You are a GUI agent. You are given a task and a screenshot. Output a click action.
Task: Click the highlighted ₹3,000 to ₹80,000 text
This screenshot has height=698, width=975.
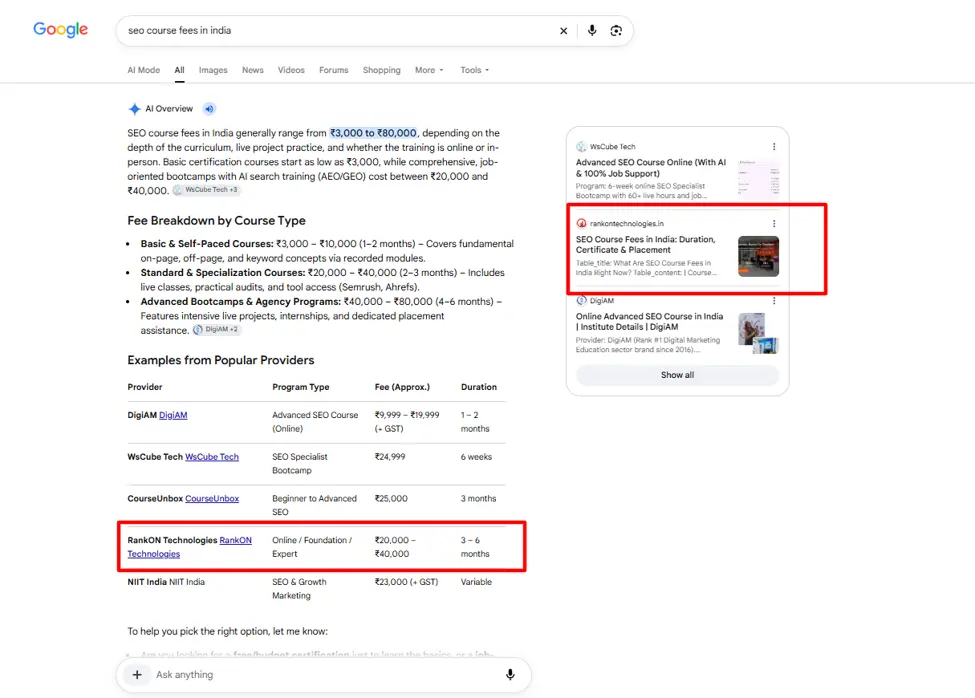tap(373, 133)
